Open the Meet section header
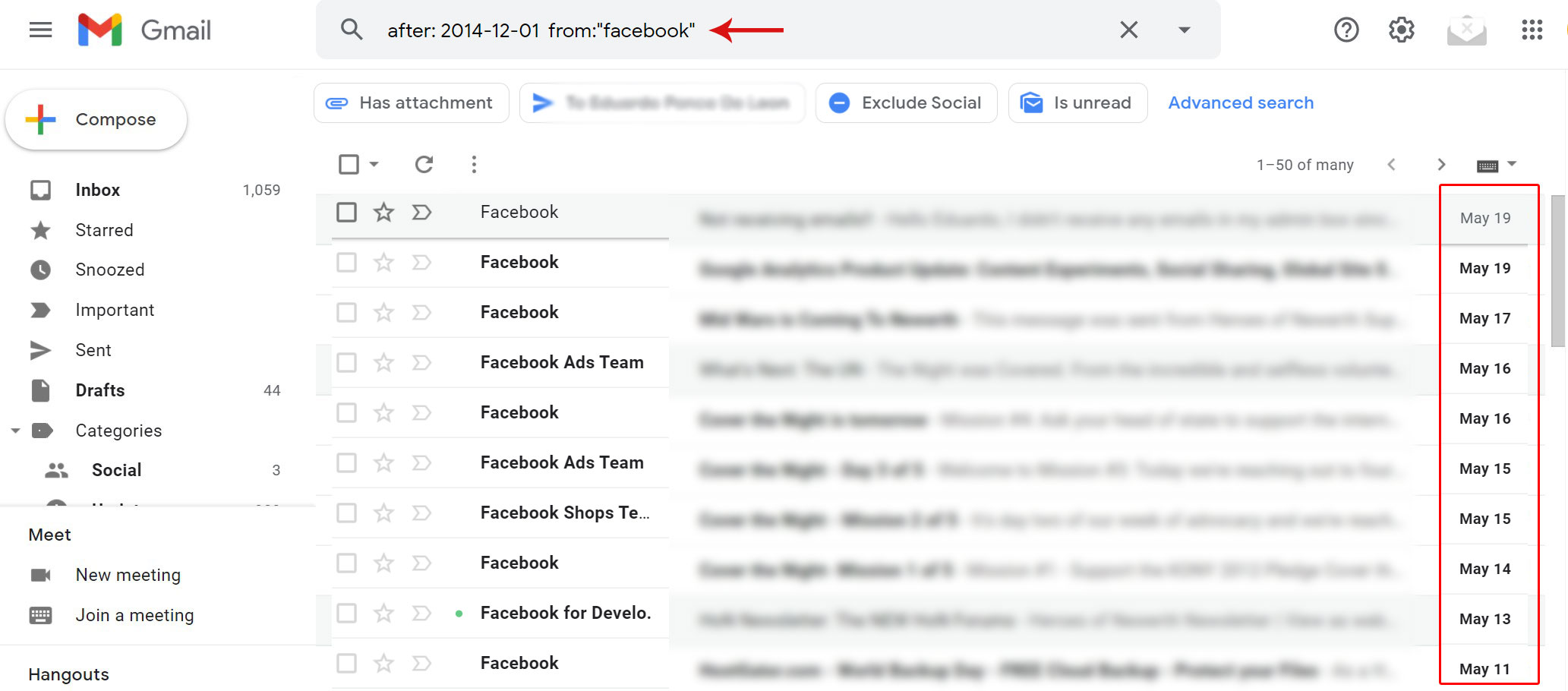This screenshot has height=691, width=1568. pos(49,535)
